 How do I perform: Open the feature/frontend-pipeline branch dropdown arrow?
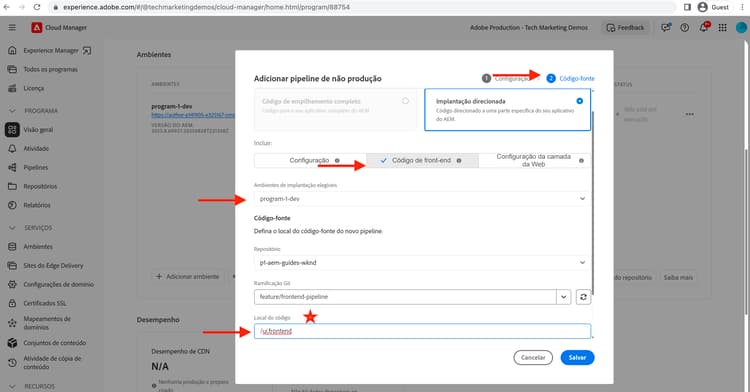pos(563,297)
